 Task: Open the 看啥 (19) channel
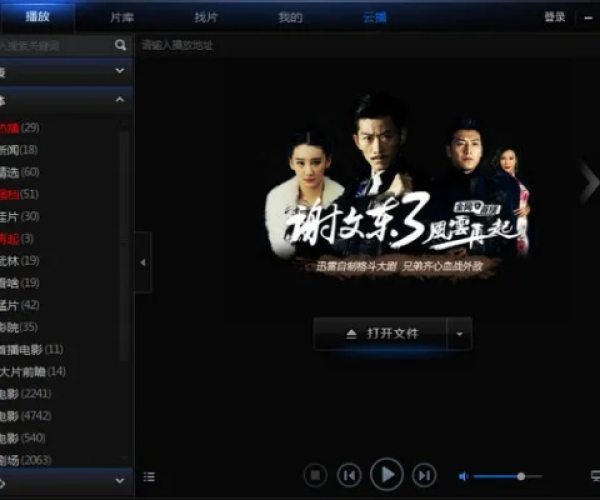pos(19,283)
